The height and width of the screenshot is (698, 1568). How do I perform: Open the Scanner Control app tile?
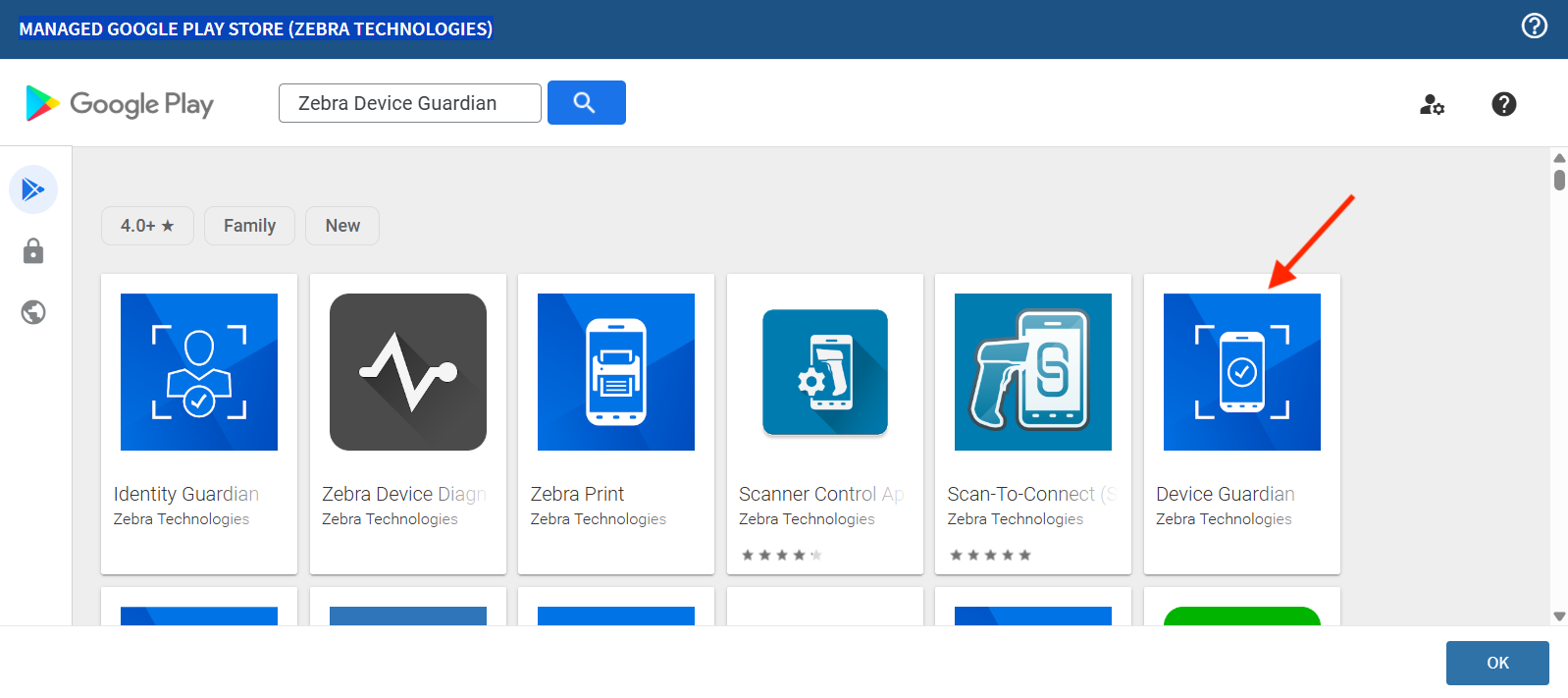pyautogui.click(x=824, y=423)
